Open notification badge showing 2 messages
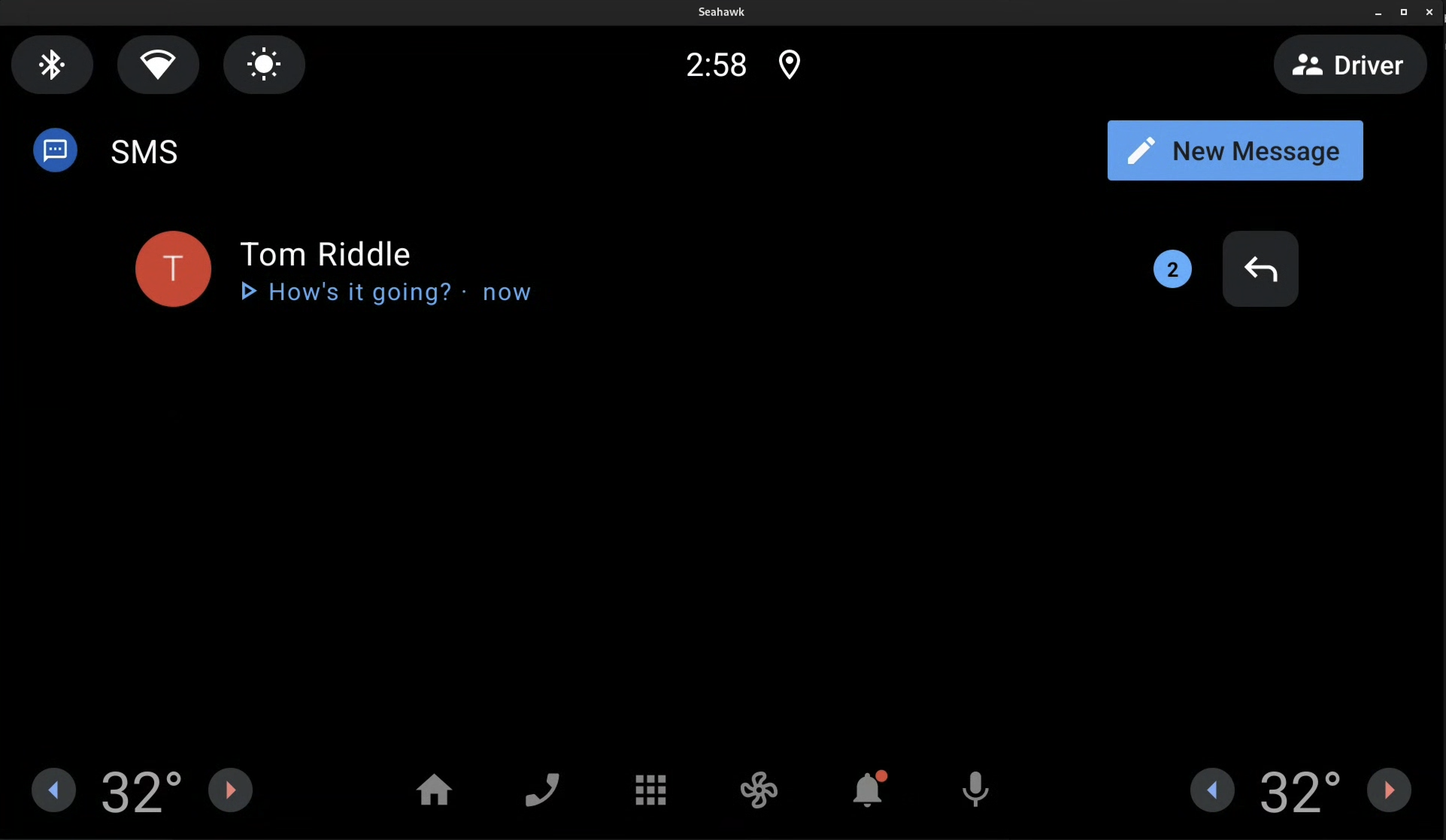This screenshot has width=1446, height=840. coord(1172,268)
